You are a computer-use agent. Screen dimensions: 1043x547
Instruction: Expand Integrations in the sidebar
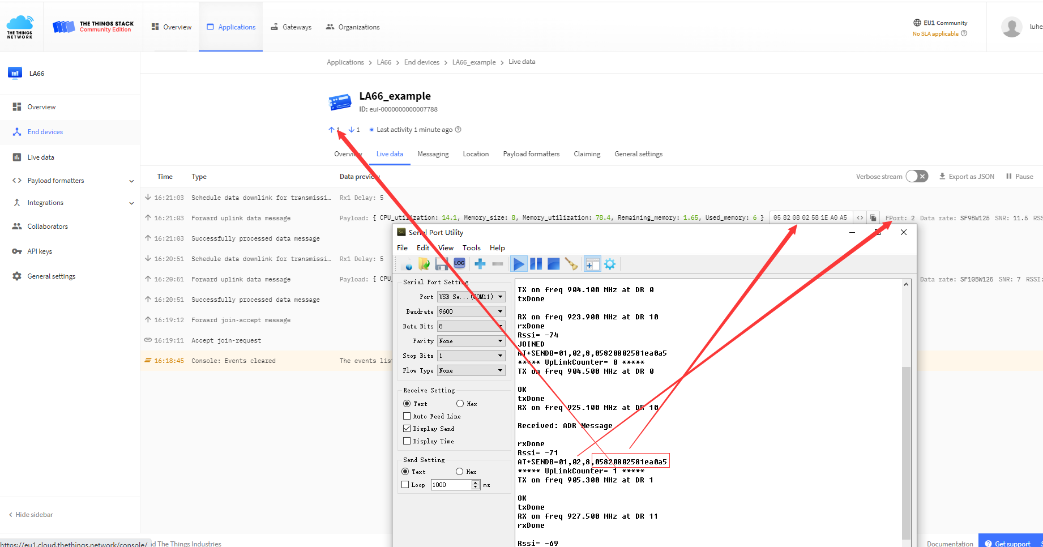coord(131,203)
